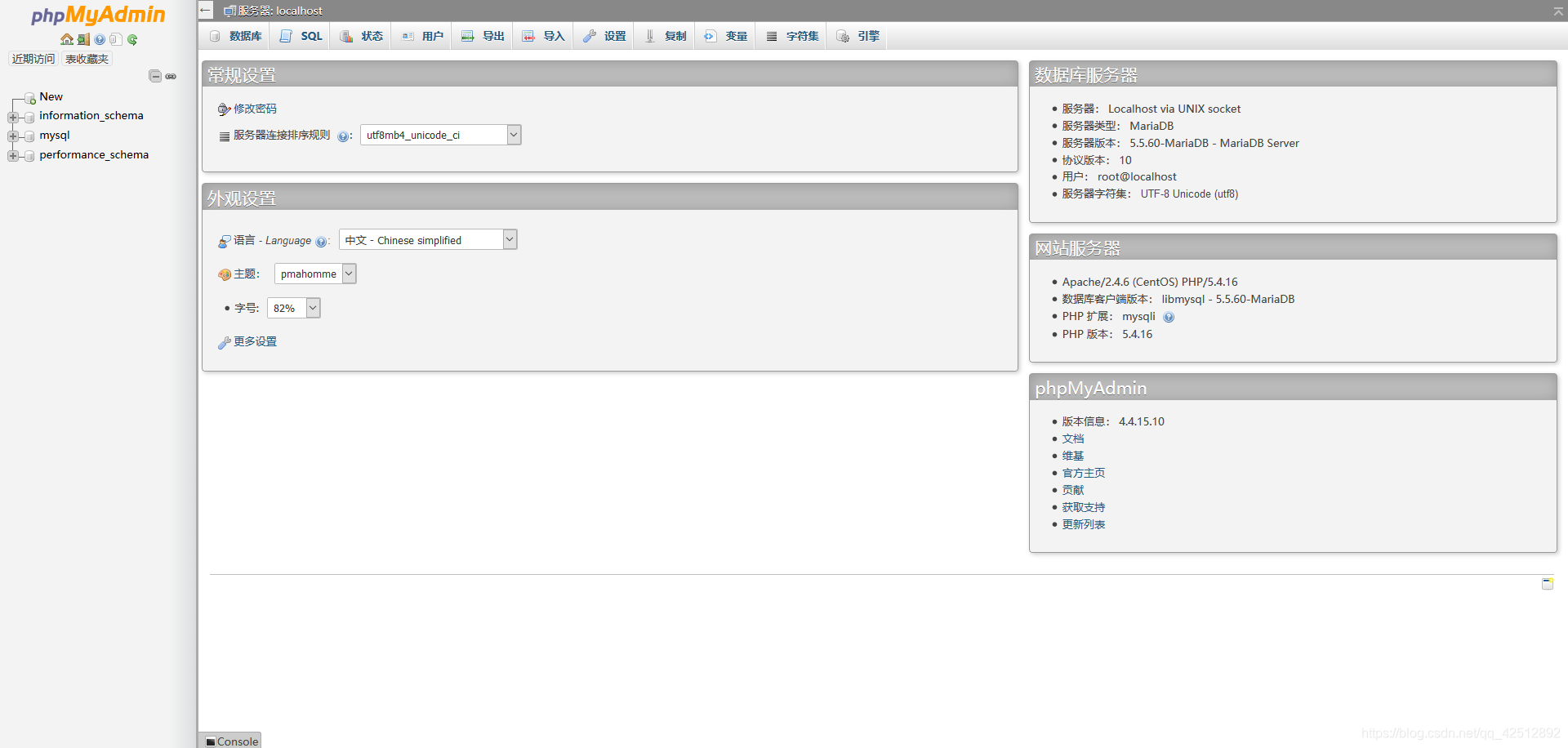This screenshot has width=1568, height=748.
Task: Click the help icon next to mysqli extension
Action: point(1169,317)
